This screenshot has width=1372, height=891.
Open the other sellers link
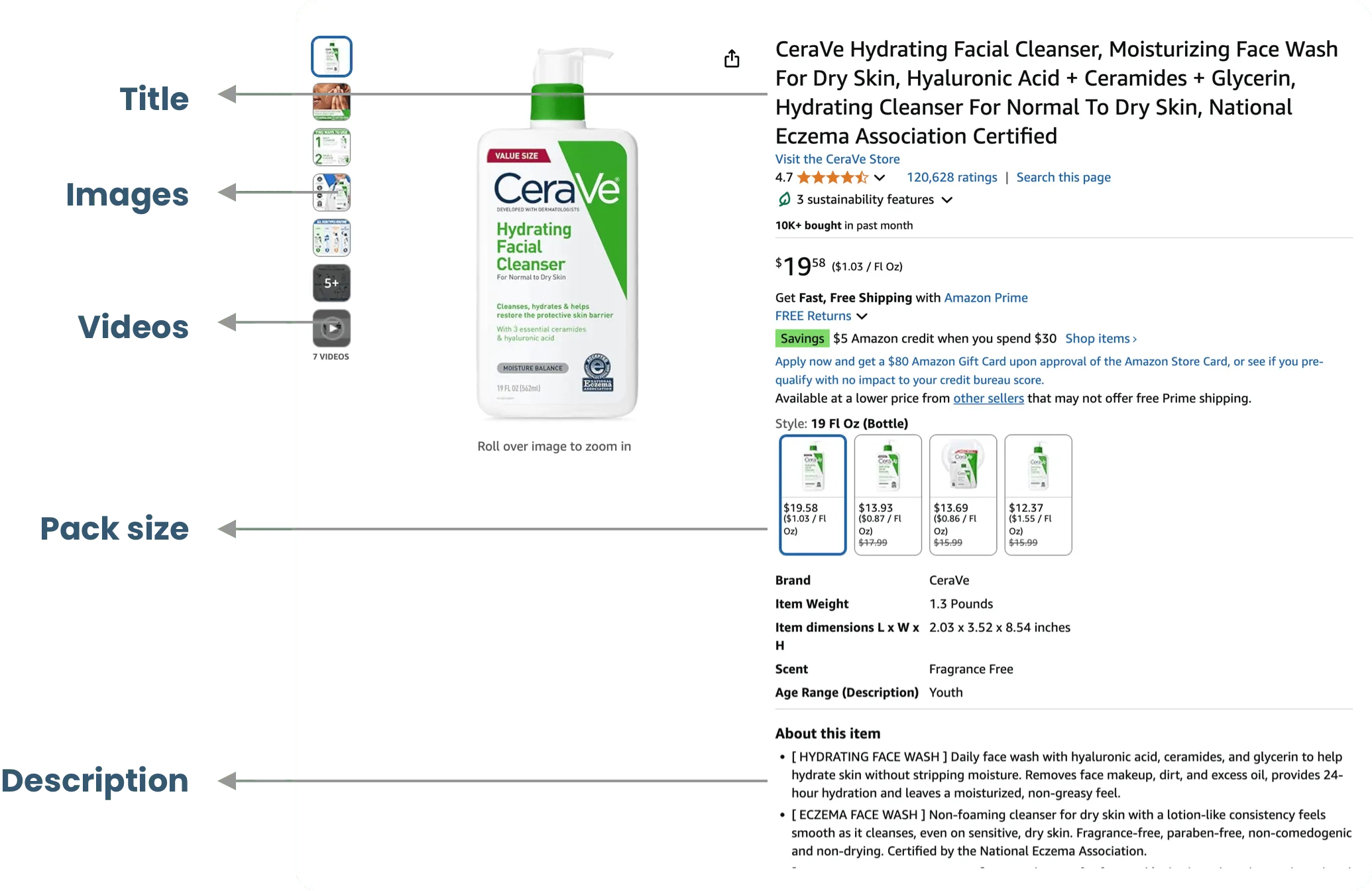[x=988, y=398]
